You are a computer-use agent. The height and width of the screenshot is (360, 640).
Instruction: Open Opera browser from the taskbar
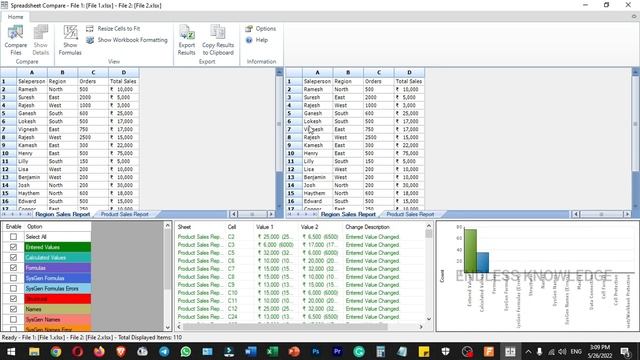78,351
